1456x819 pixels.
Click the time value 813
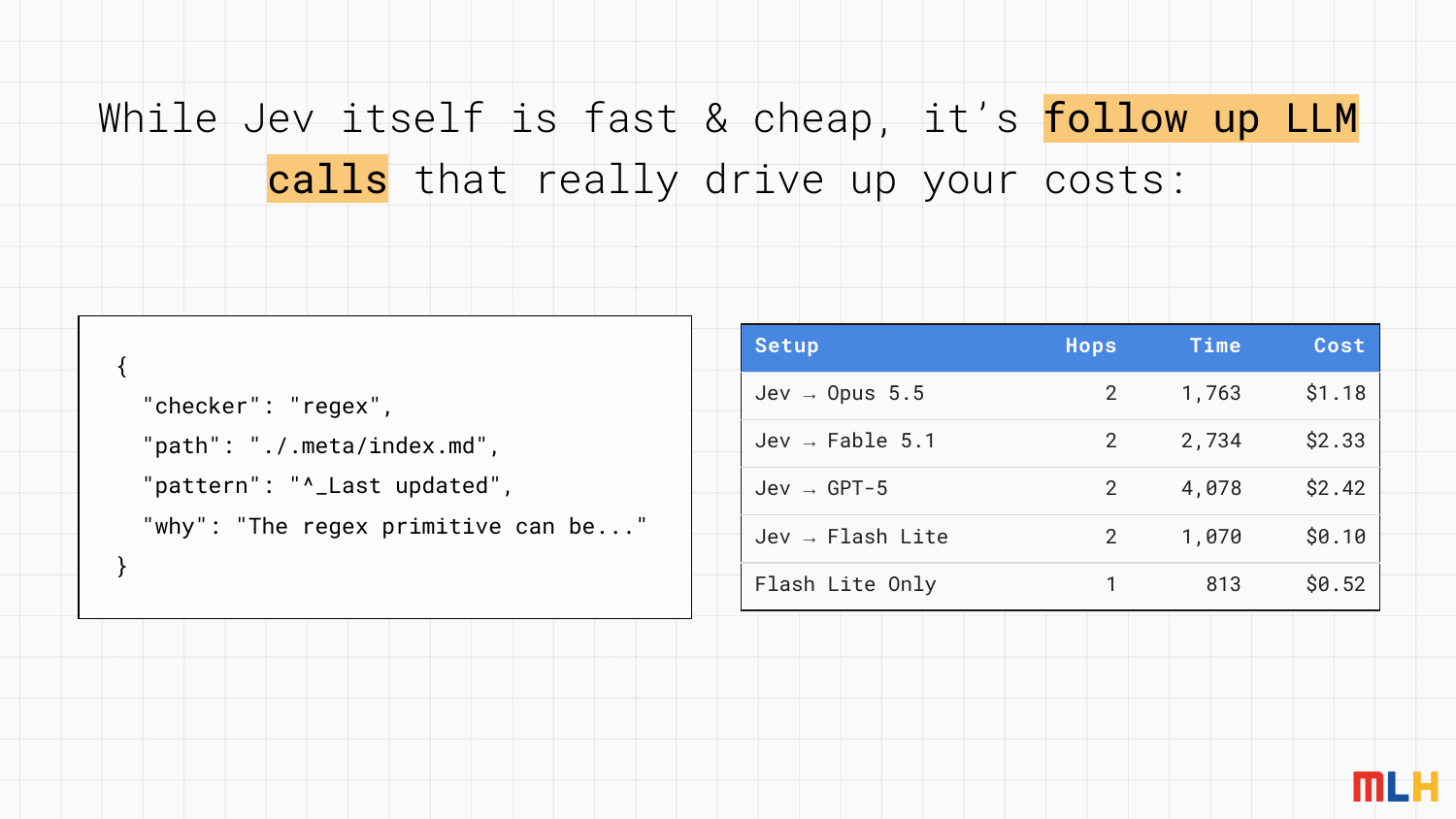(x=1224, y=585)
